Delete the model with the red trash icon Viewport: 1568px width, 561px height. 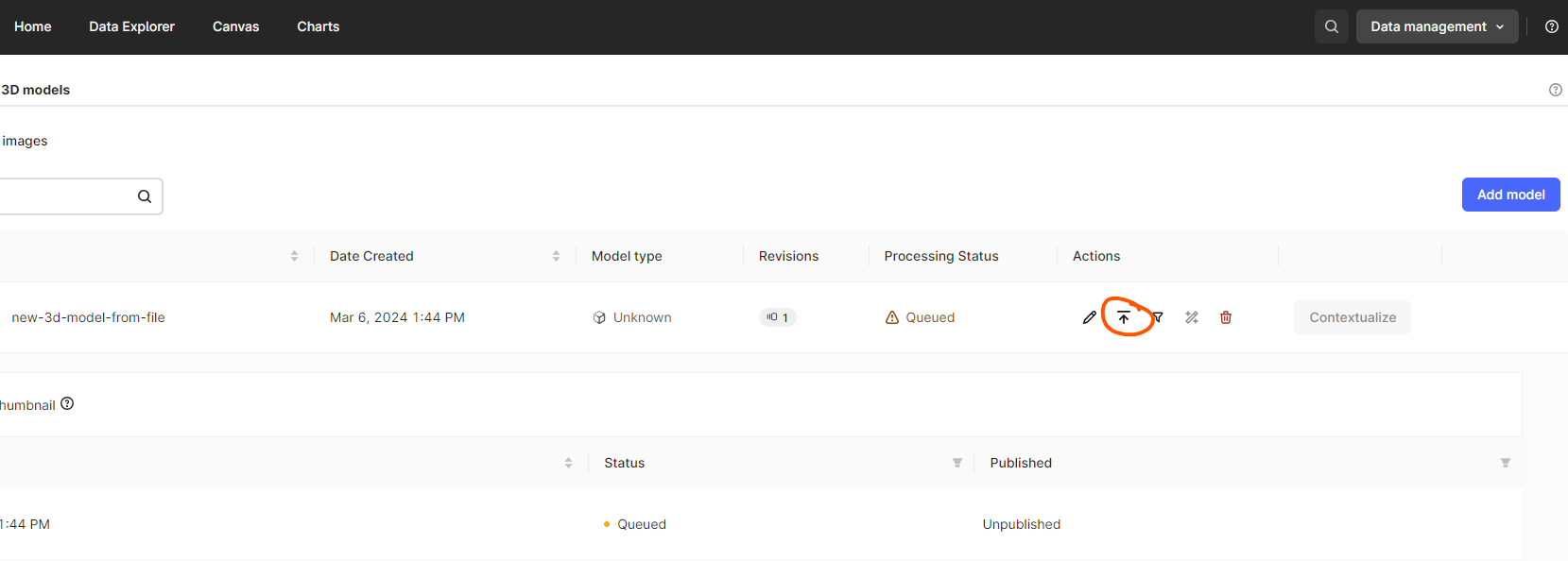pyautogui.click(x=1226, y=317)
